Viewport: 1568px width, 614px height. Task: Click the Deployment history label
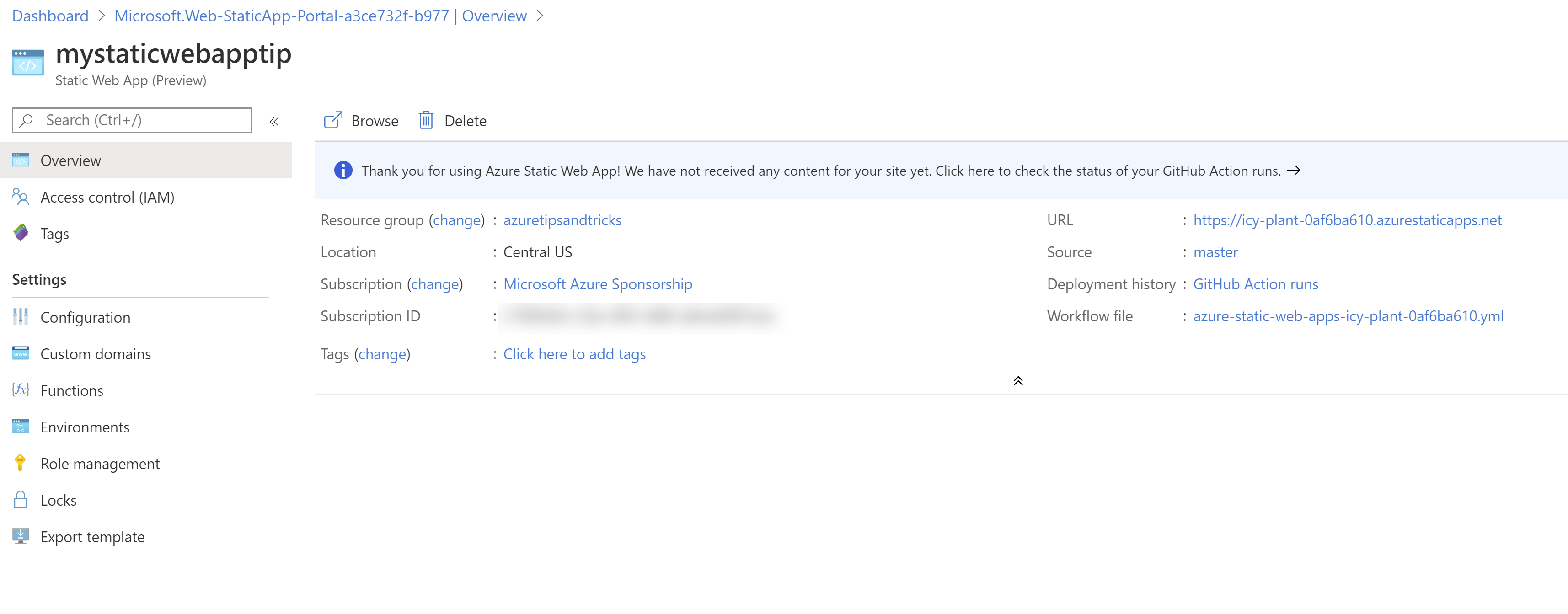point(1111,284)
